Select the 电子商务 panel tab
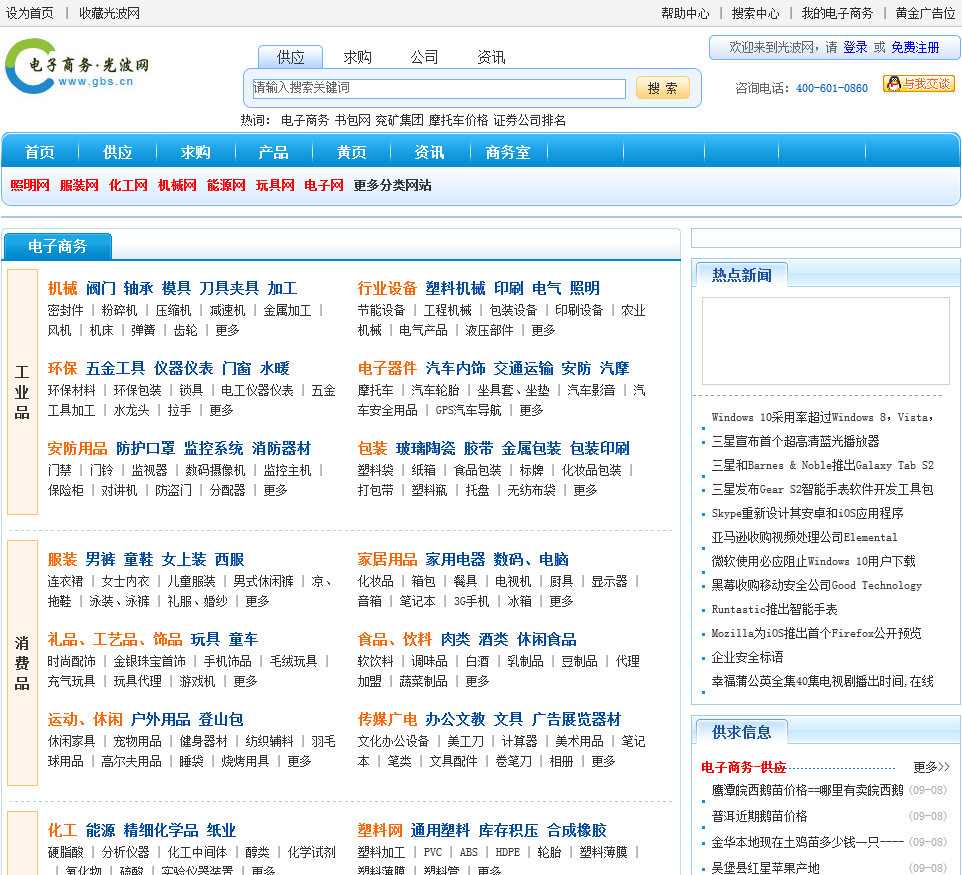962x875 pixels. point(58,247)
